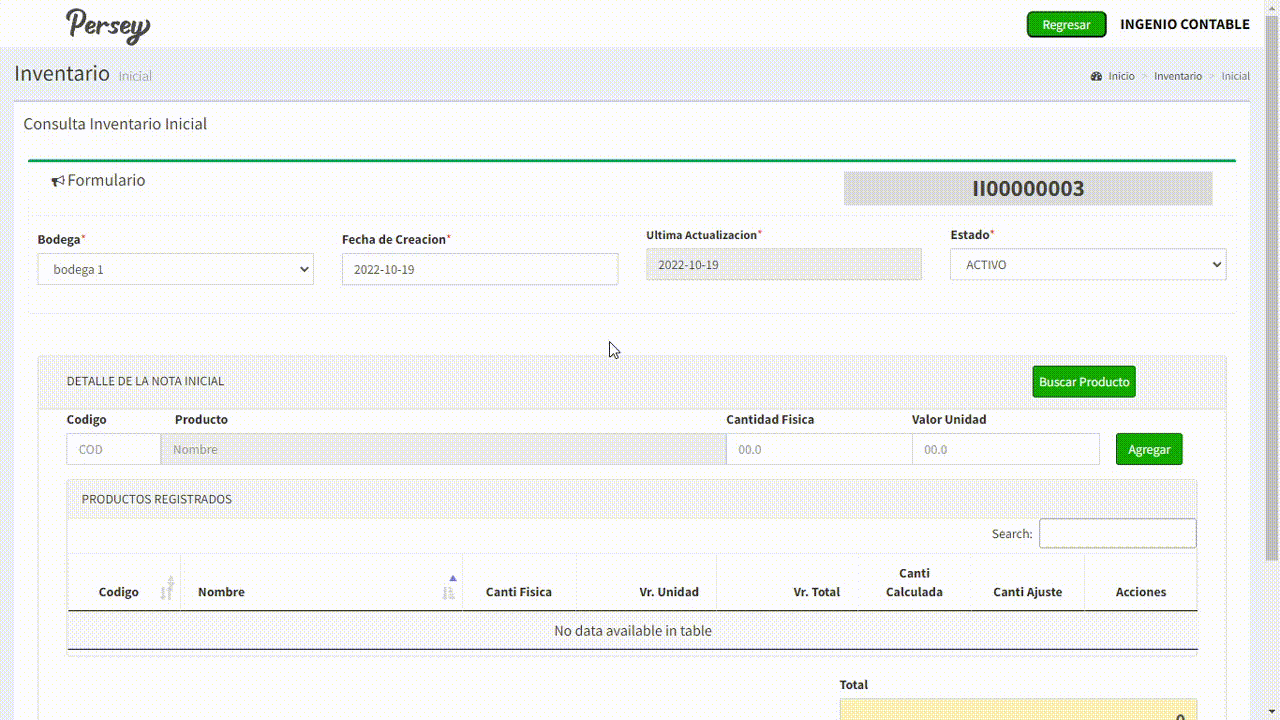1280x720 pixels.
Task: Click the Persey logo
Action: click(108, 25)
